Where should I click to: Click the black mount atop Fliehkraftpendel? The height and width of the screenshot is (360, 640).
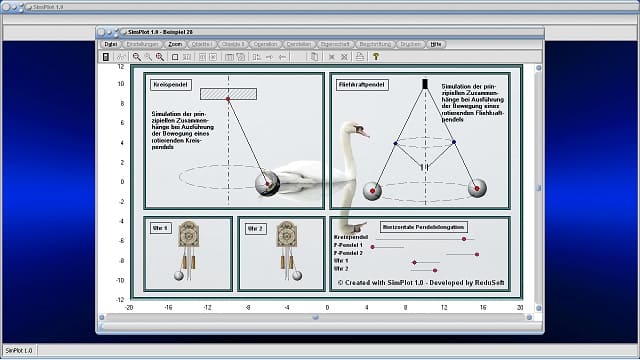(425, 84)
